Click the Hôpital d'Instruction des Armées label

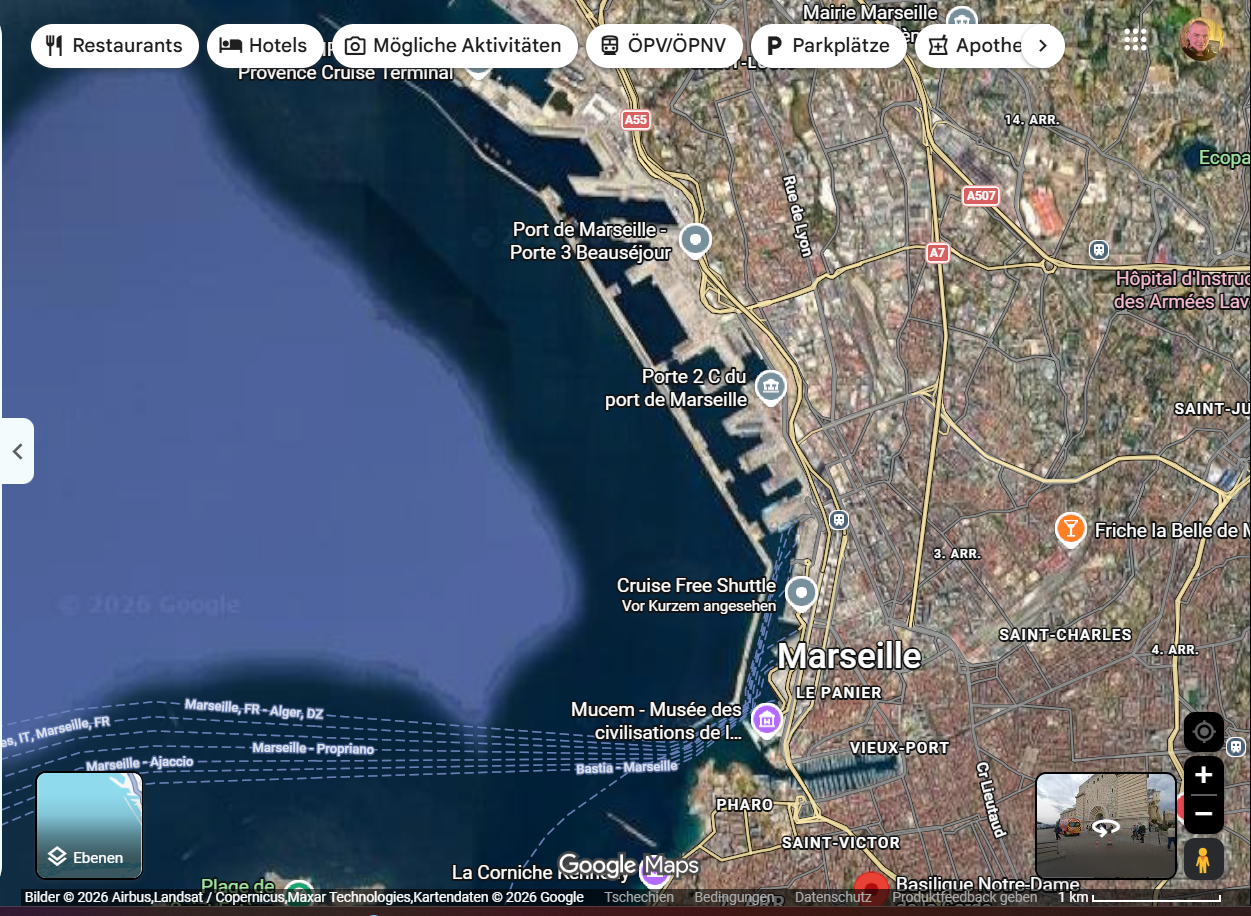(1183, 290)
